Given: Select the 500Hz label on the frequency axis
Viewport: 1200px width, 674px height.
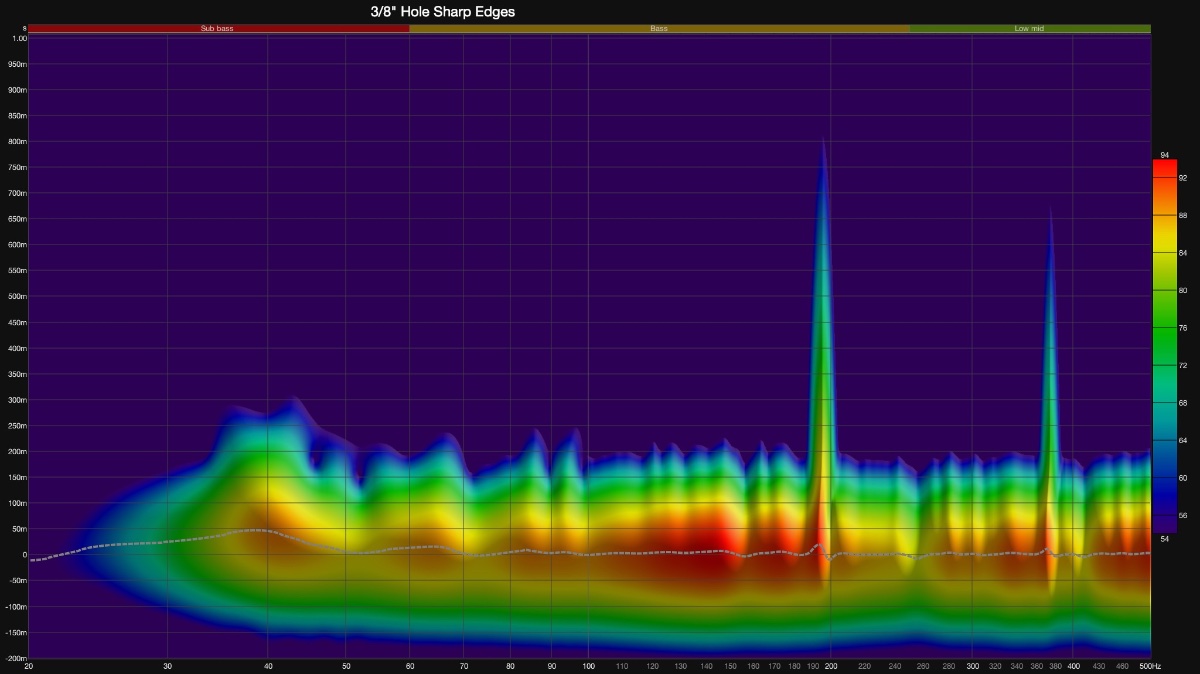Looking at the screenshot, I should [x=1149, y=666].
